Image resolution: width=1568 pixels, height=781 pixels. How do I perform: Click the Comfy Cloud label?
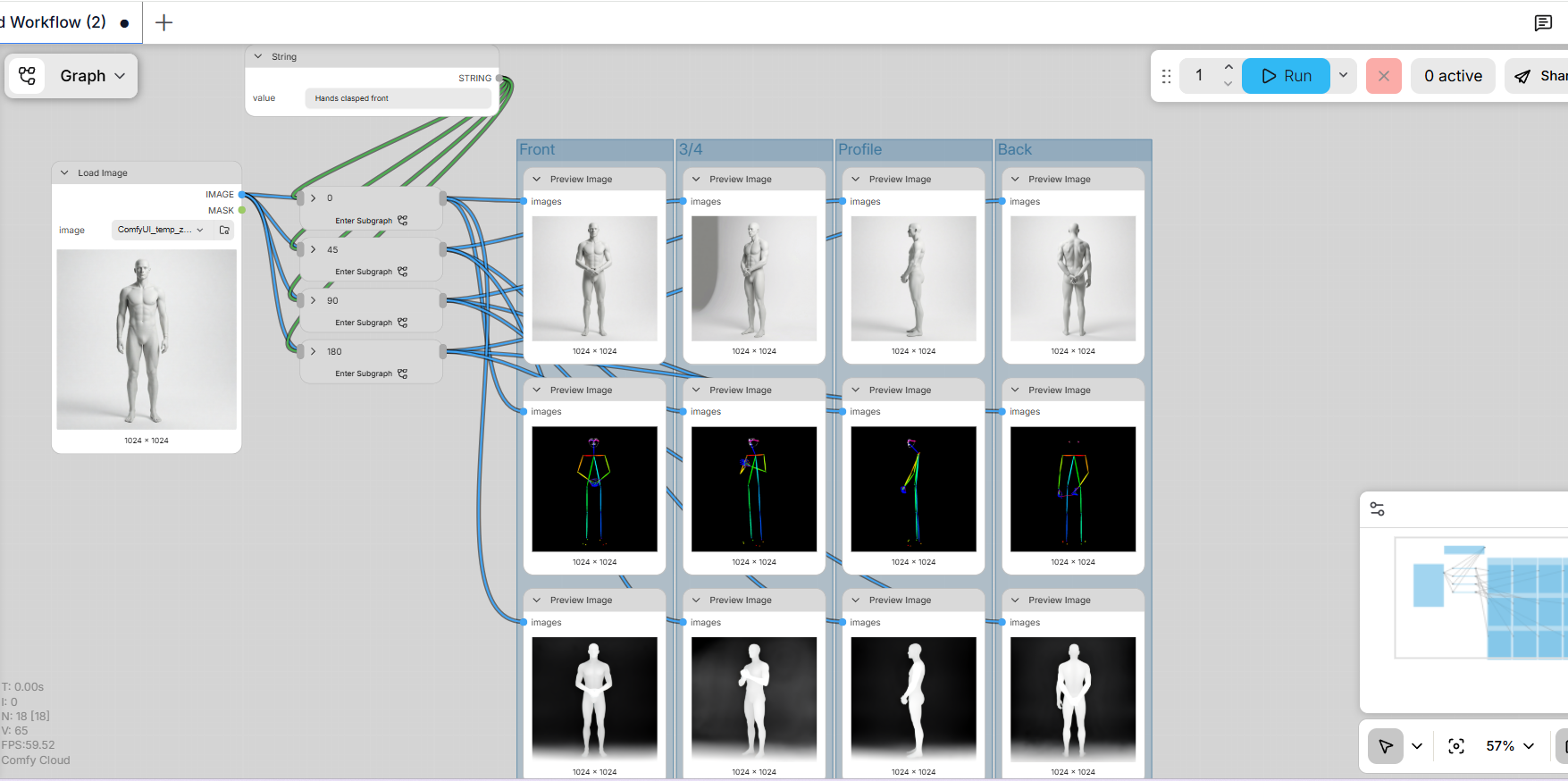[36, 760]
